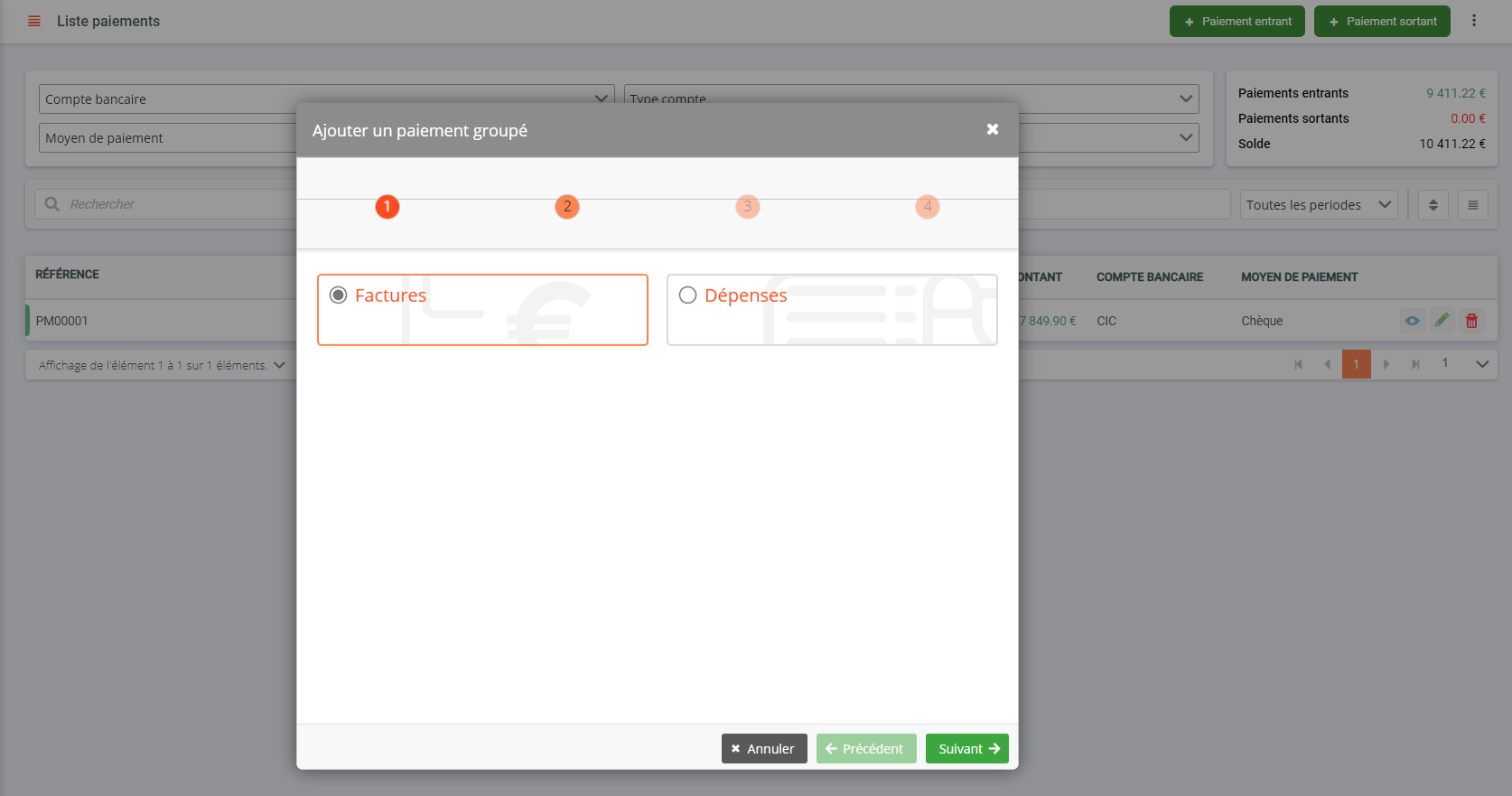The height and width of the screenshot is (796, 1512).
Task: Select the Dépenses radio option
Action: coord(688,295)
